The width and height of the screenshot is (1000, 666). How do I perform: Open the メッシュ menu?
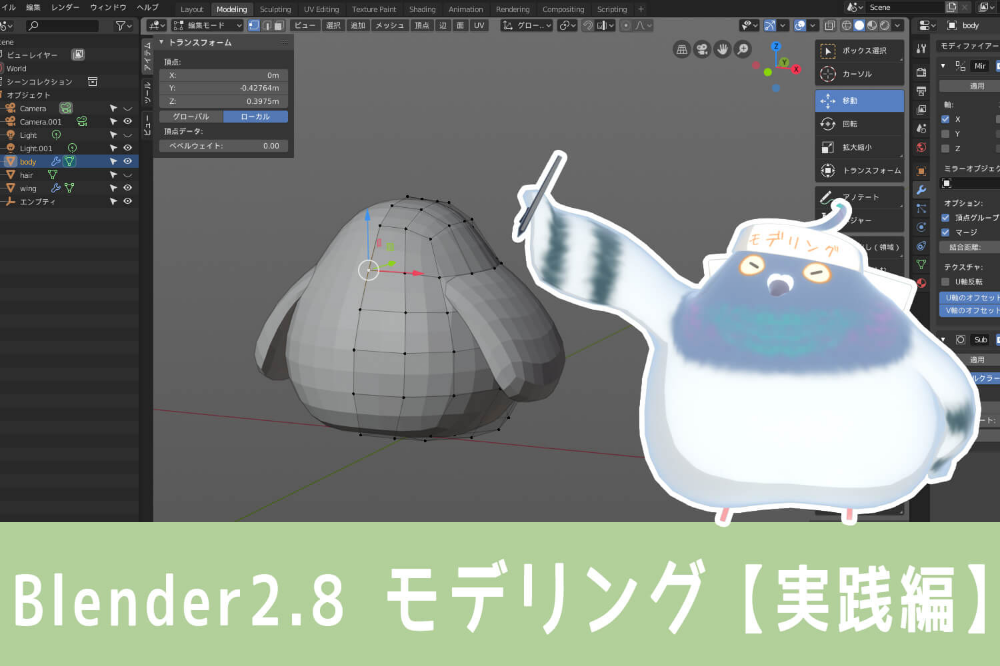pos(389,26)
